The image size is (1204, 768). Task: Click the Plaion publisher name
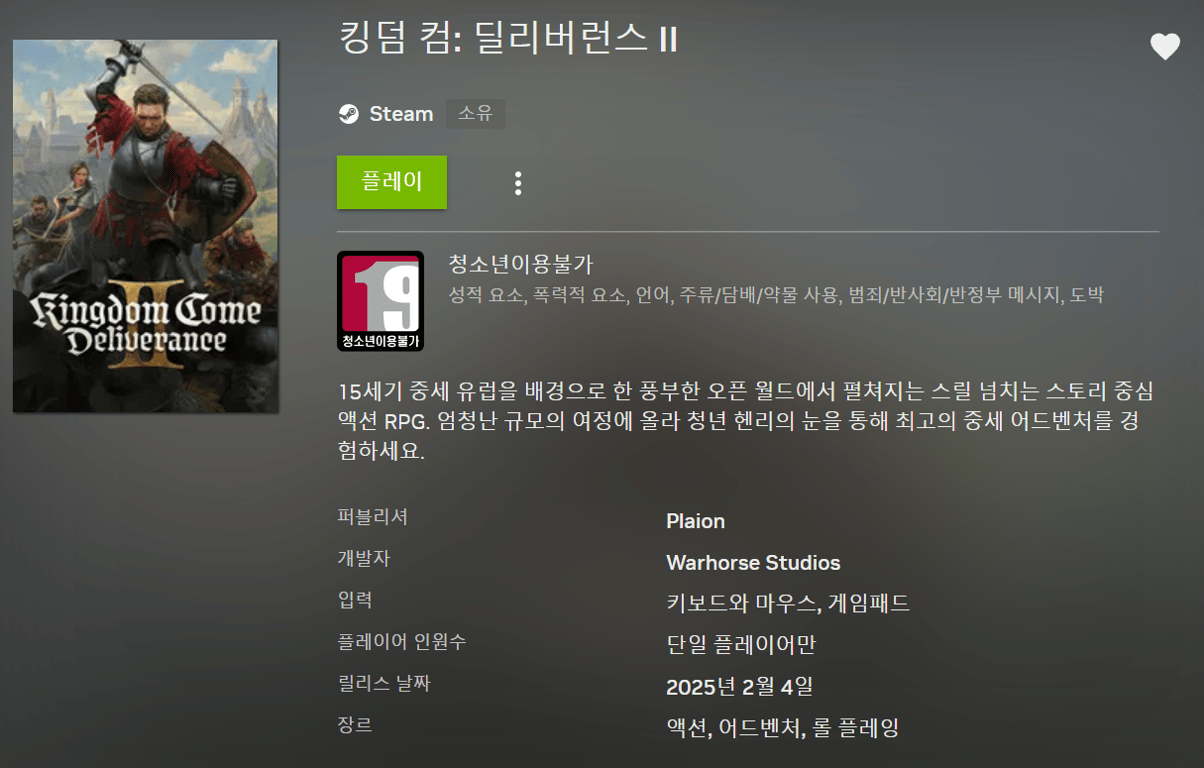(x=696, y=521)
